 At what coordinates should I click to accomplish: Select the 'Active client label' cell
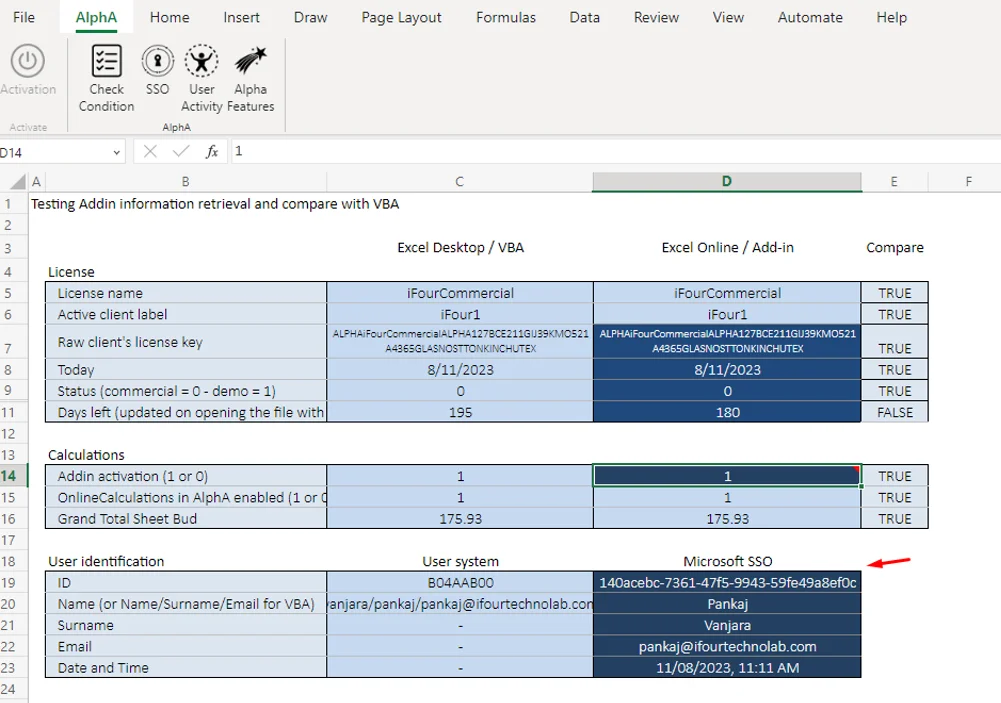click(186, 315)
